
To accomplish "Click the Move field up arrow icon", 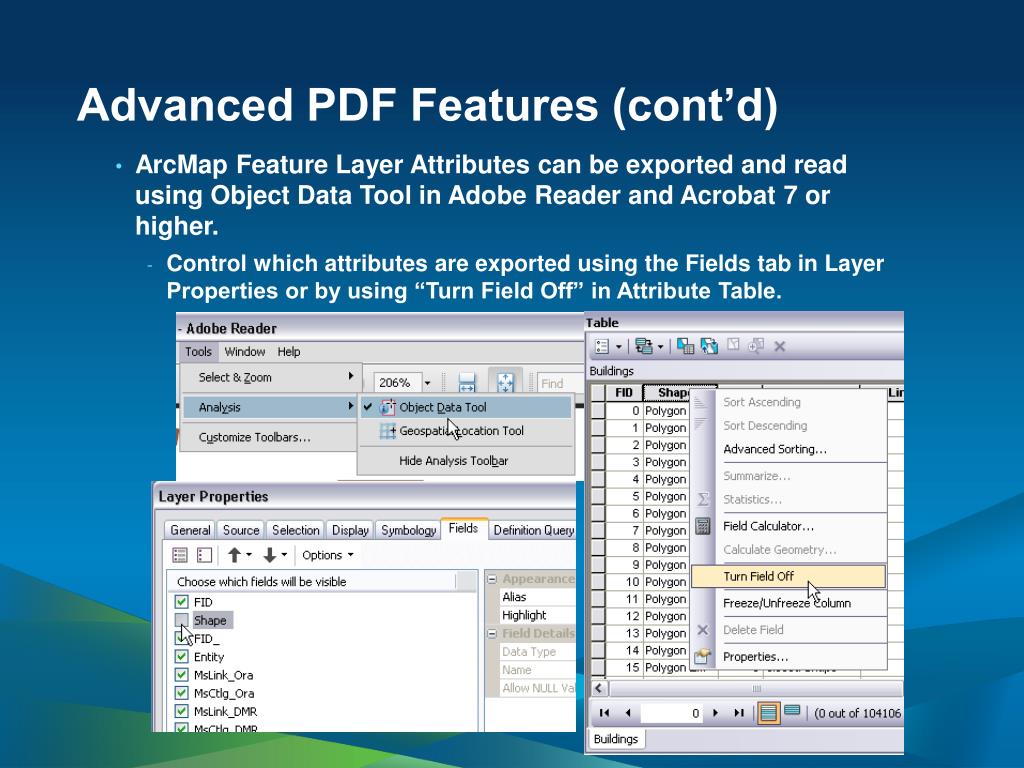I will click(x=234, y=555).
